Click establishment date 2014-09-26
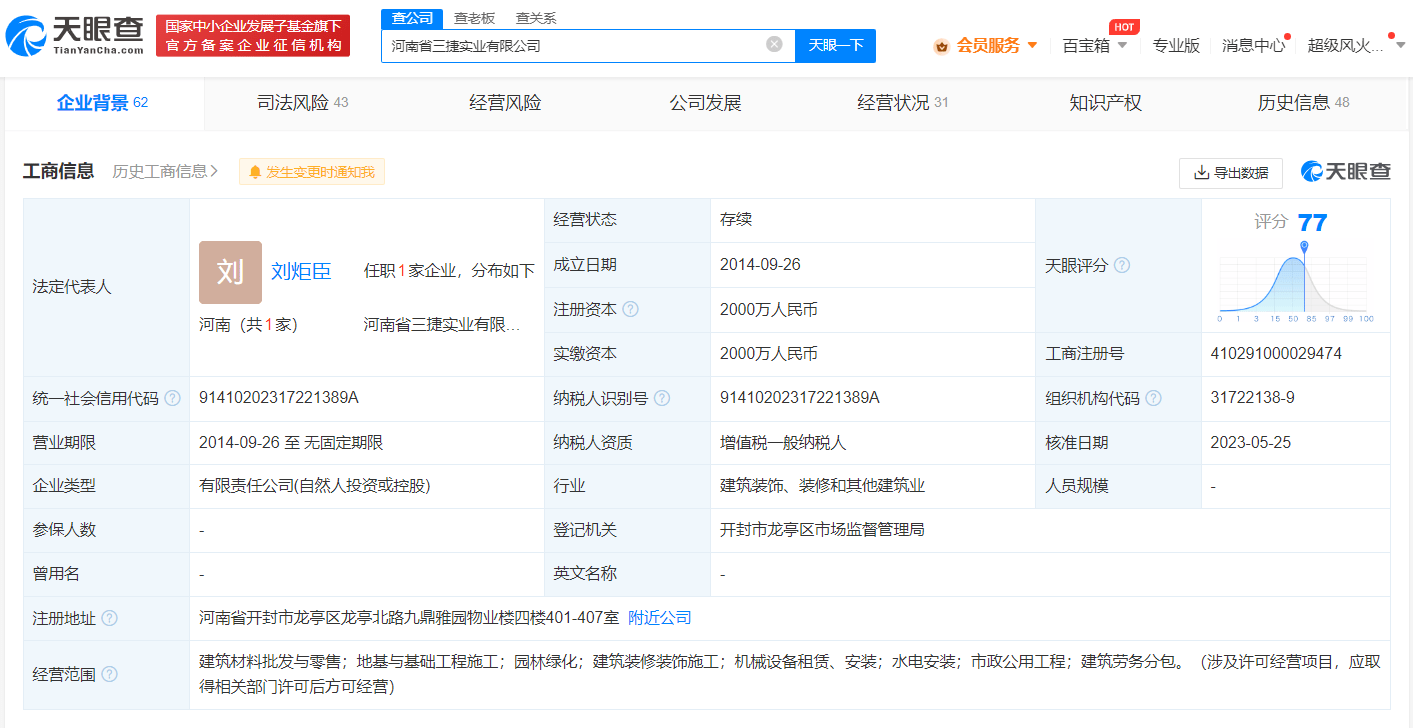Image resolution: width=1413 pixels, height=728 pixels. pos(760,265)
